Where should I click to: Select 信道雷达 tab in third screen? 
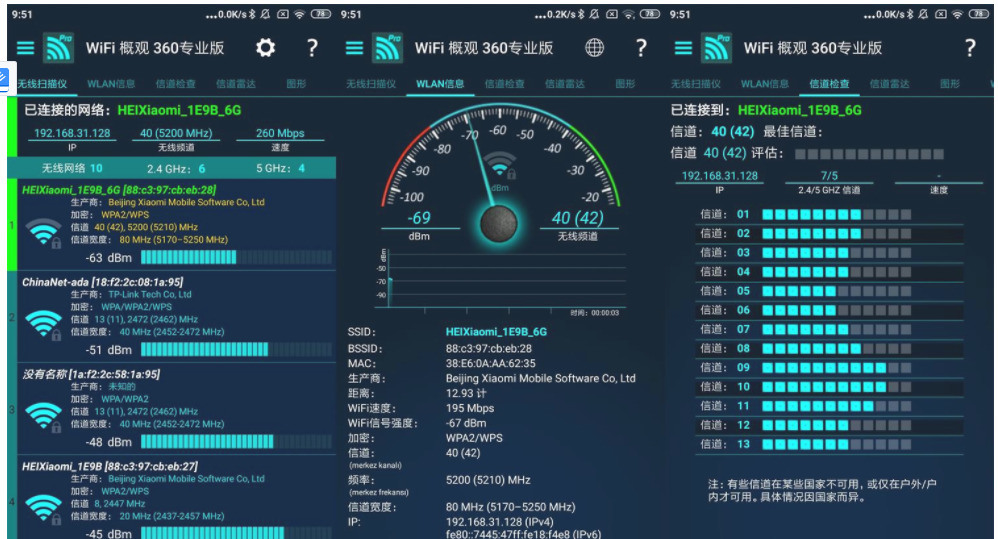point(890,84)
